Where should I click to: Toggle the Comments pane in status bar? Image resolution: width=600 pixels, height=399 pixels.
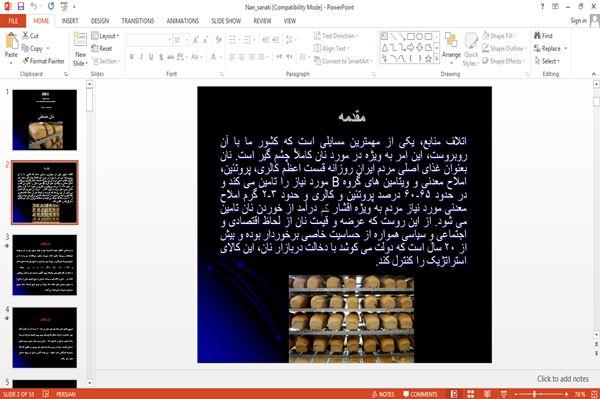(420, 394)
